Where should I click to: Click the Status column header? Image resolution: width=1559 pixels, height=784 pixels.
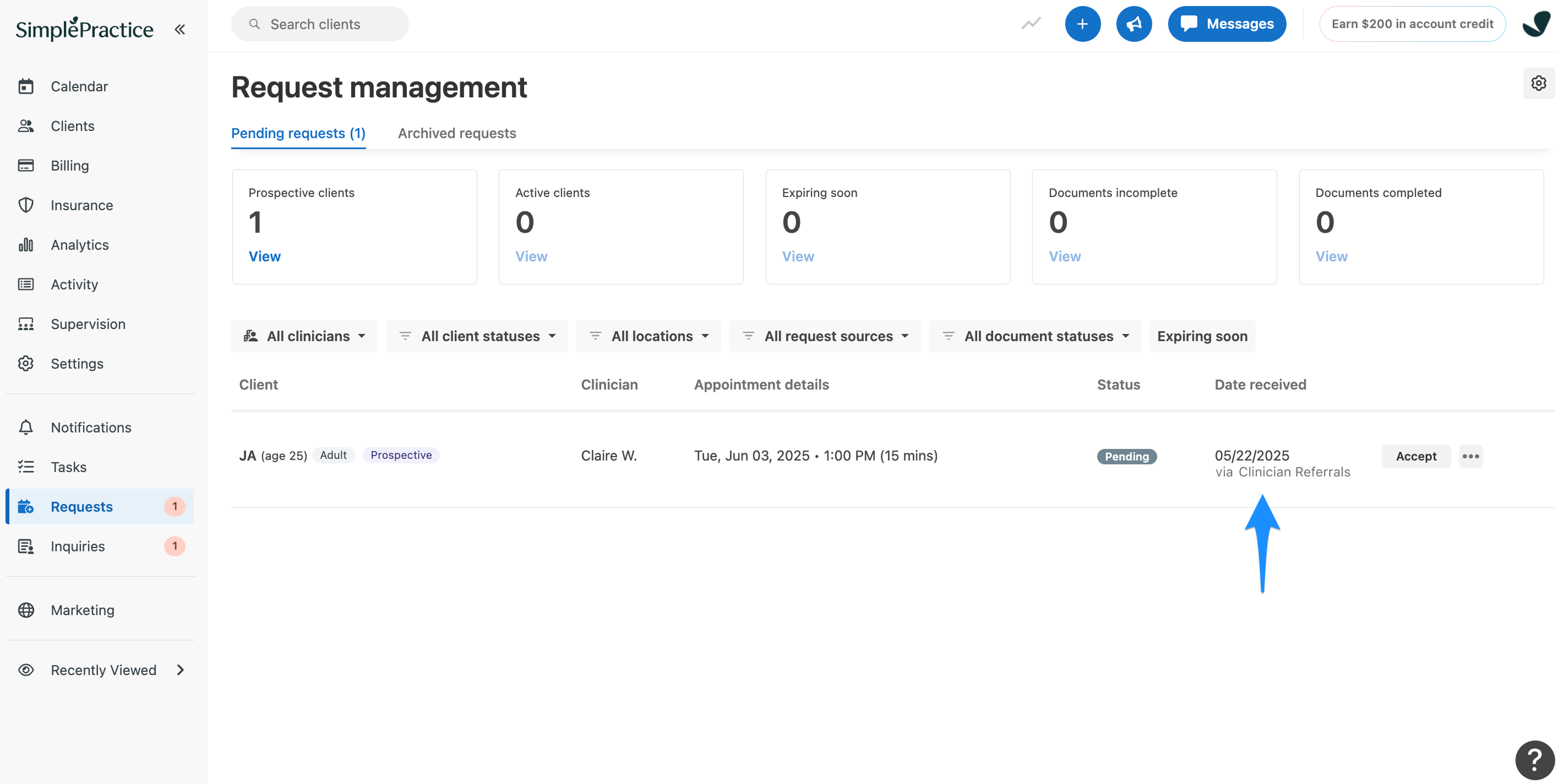pos(1119,385)
